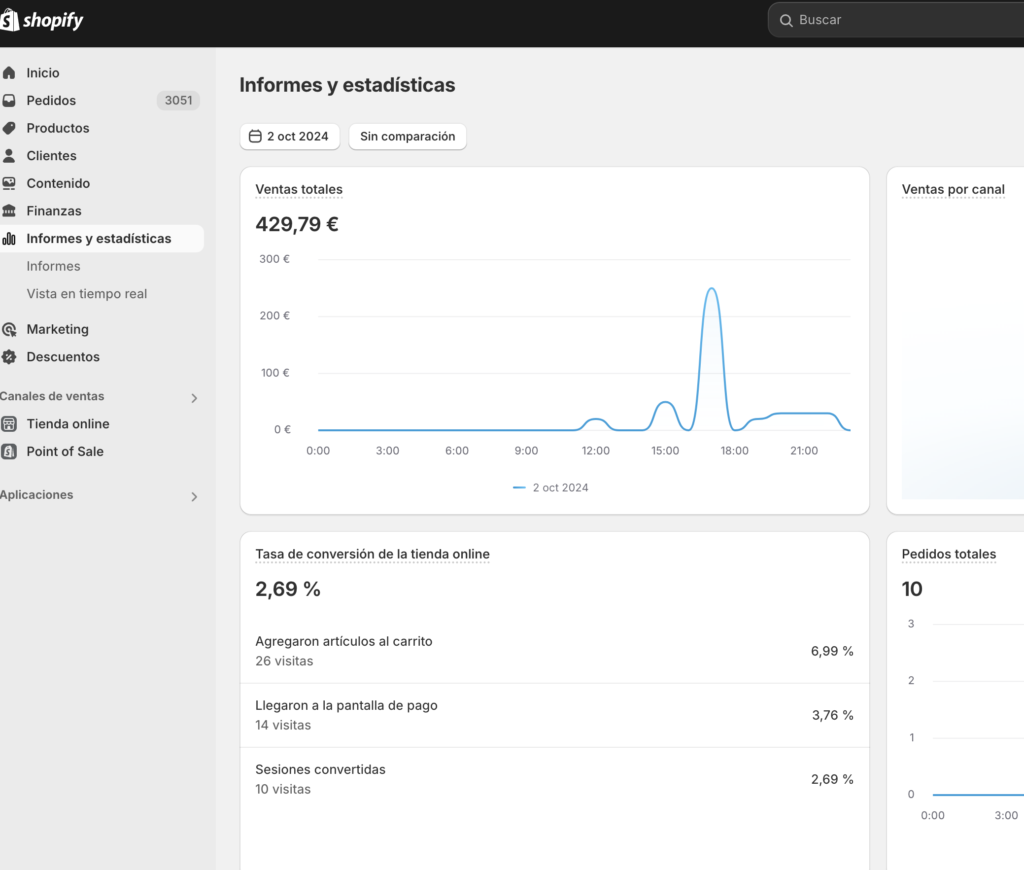
Task: Click the 10 visitas text
Action: tap(283, 789)
